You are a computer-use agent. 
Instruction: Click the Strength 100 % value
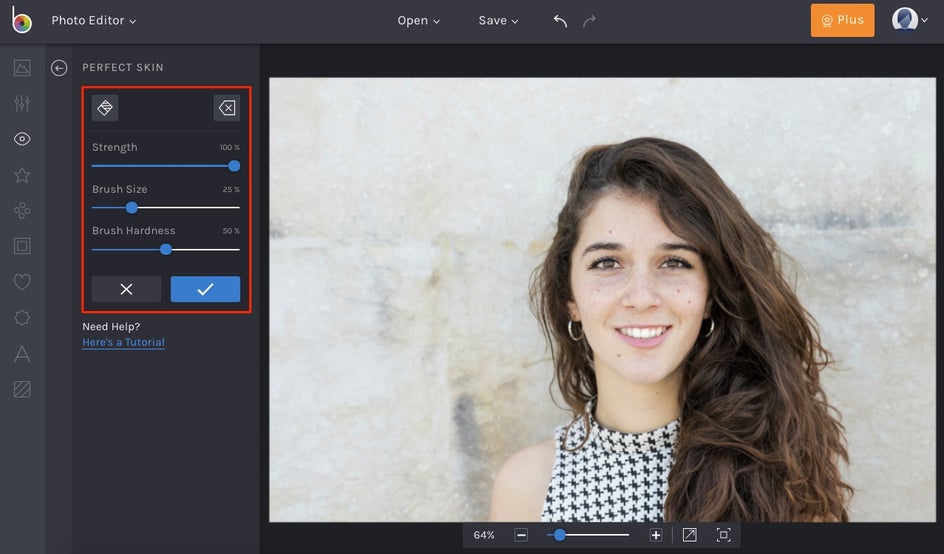(229, 148)
